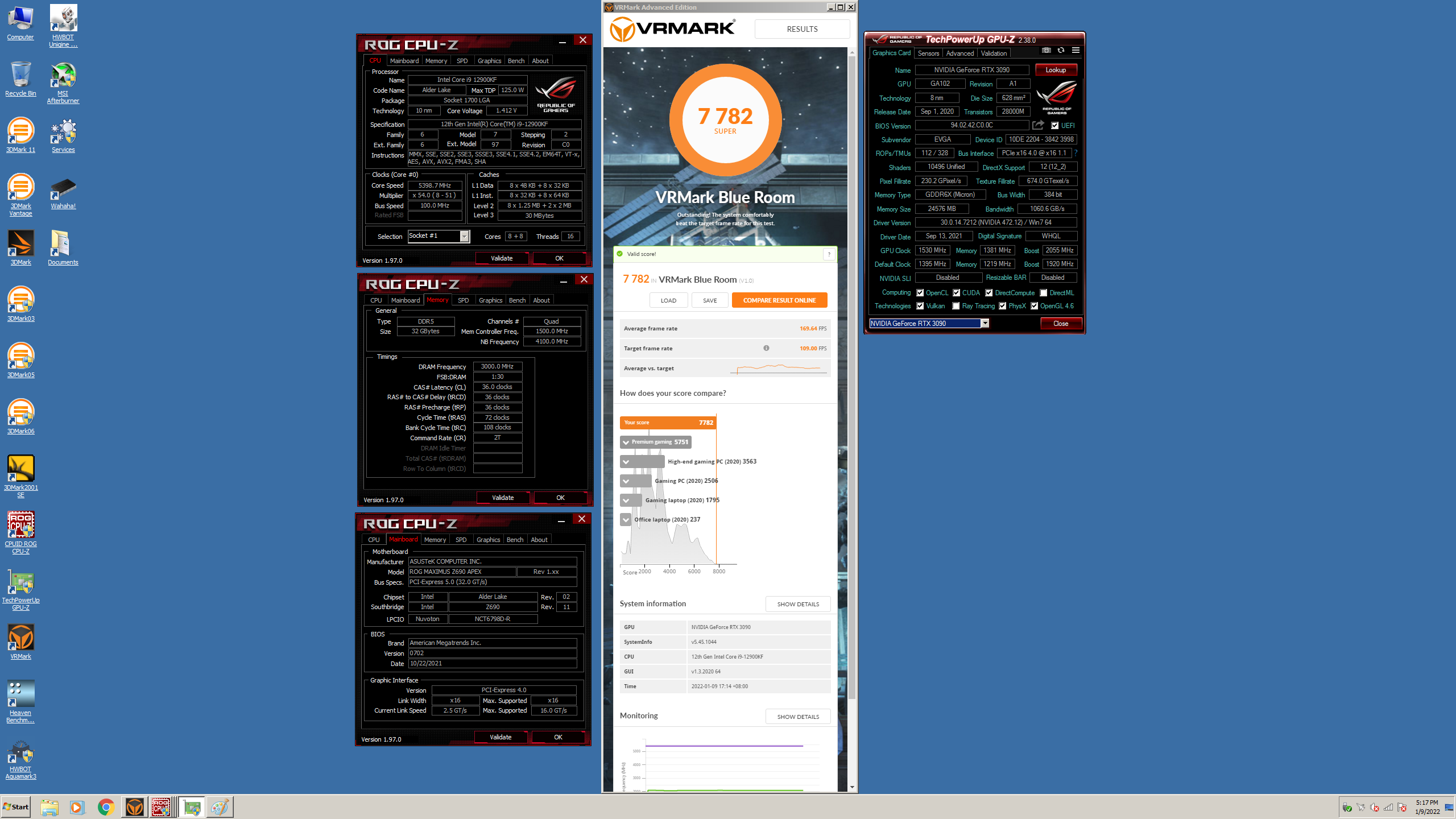This screenshot has width=1456, height=819.
Task: Open CPUID ROG CPU-Z desktop shortcut
Action: [20, 533]
